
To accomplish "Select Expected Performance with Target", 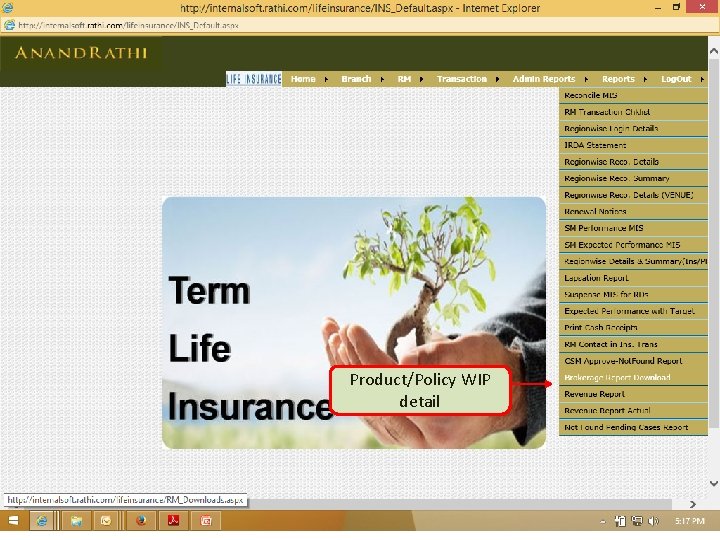I will [633, 311].
